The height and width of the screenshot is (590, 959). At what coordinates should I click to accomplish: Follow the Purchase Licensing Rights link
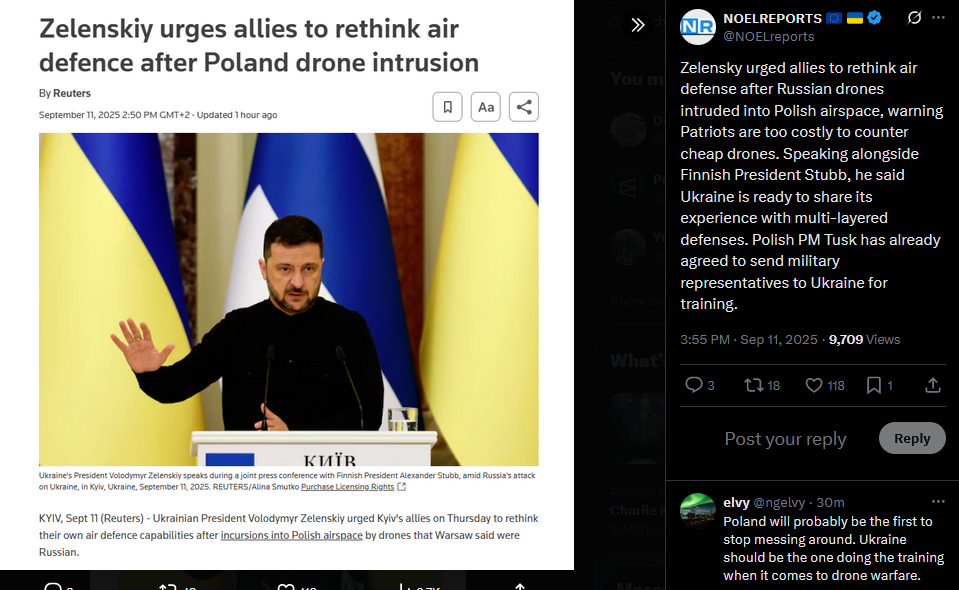[x=347, y=487]
